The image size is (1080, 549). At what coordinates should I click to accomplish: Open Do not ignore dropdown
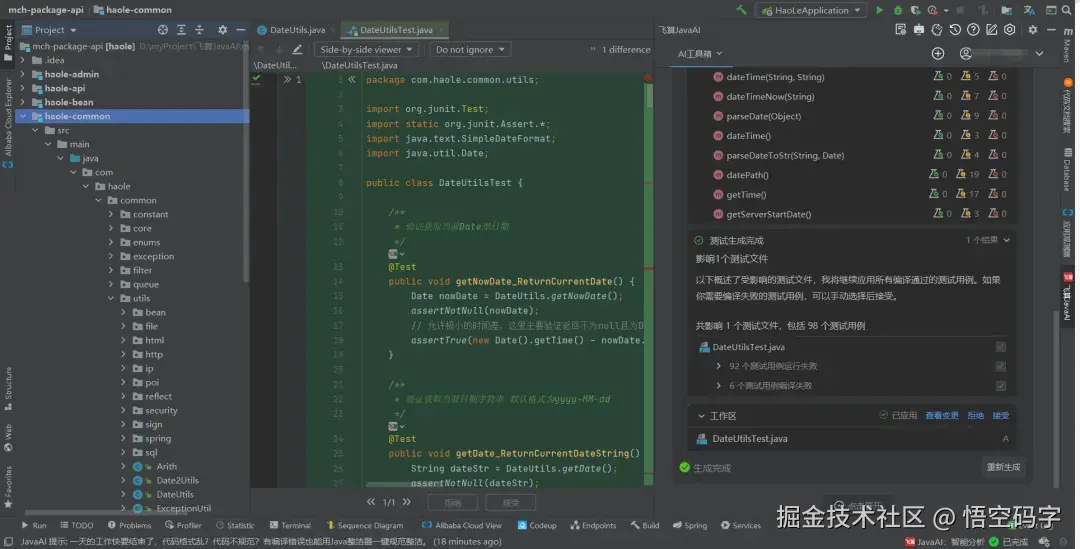pyautogui.click(x=470, y=50)
